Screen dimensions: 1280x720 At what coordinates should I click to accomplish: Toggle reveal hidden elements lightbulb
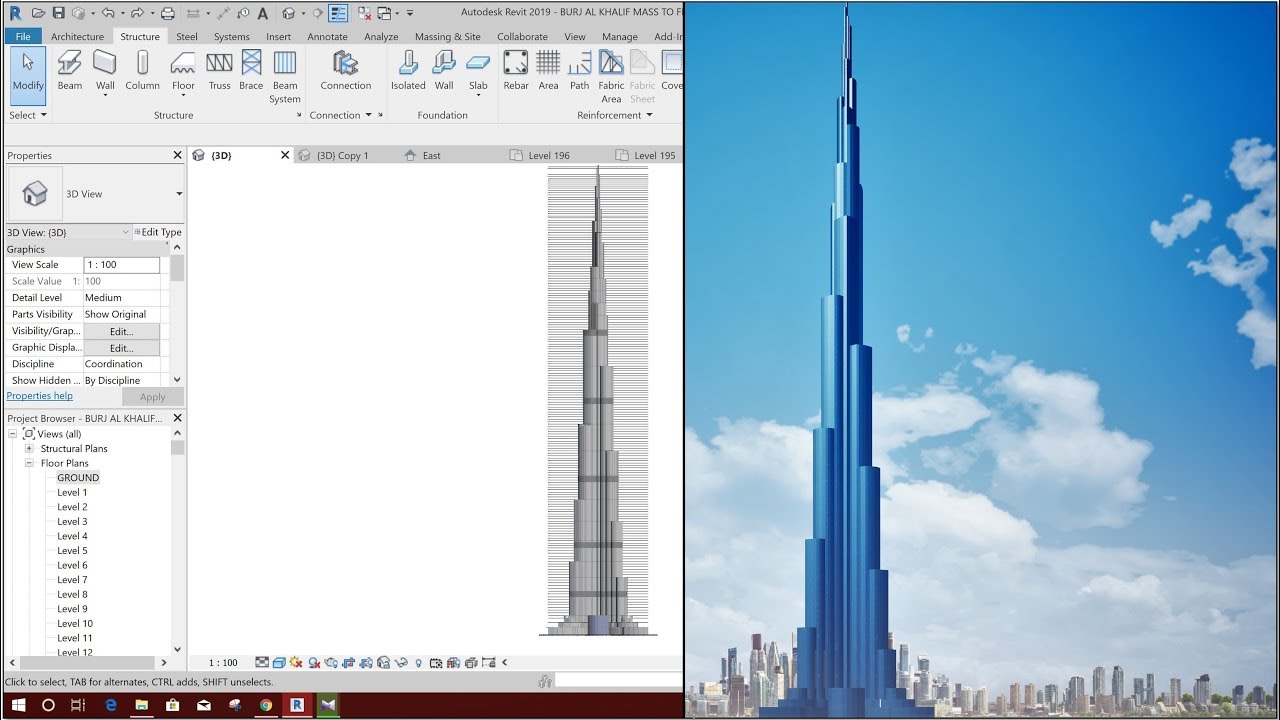(x=418, y=662)
